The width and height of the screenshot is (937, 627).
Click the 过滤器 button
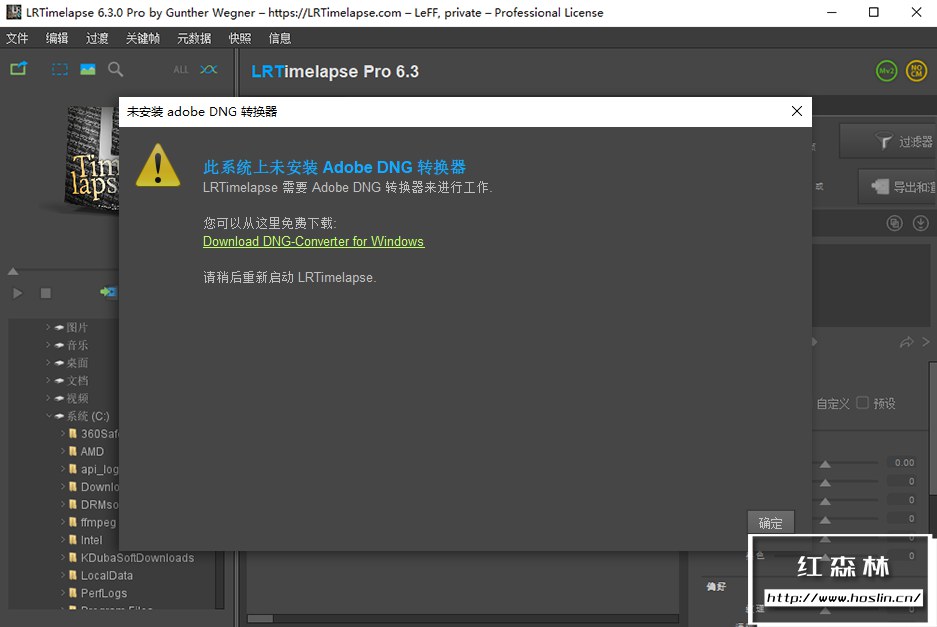tap(887, 141)
